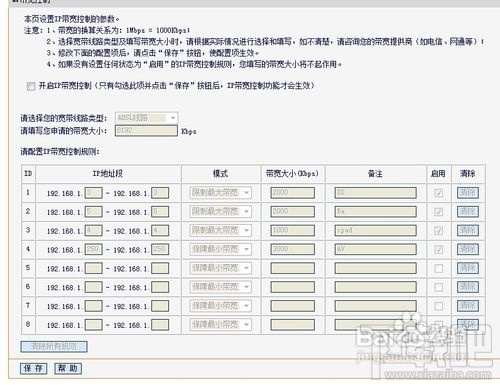Open the 模式 dropdown for rule 6
This screenshot has width=500, height=385.
click(220, 287)
